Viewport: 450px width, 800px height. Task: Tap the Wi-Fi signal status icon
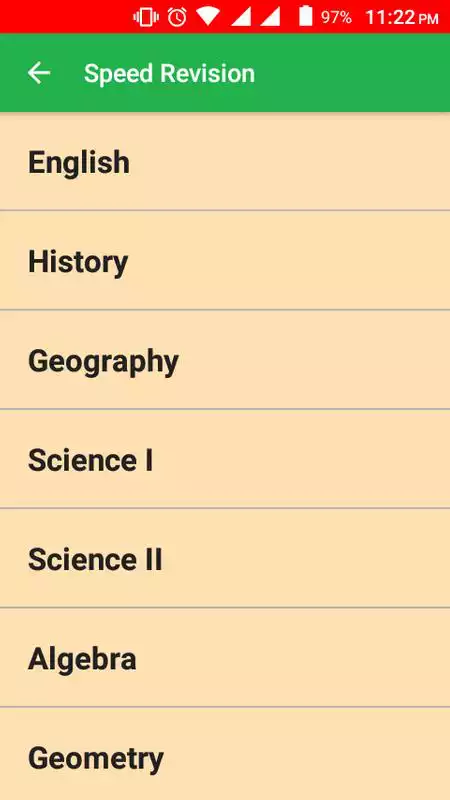coord(208,16)
